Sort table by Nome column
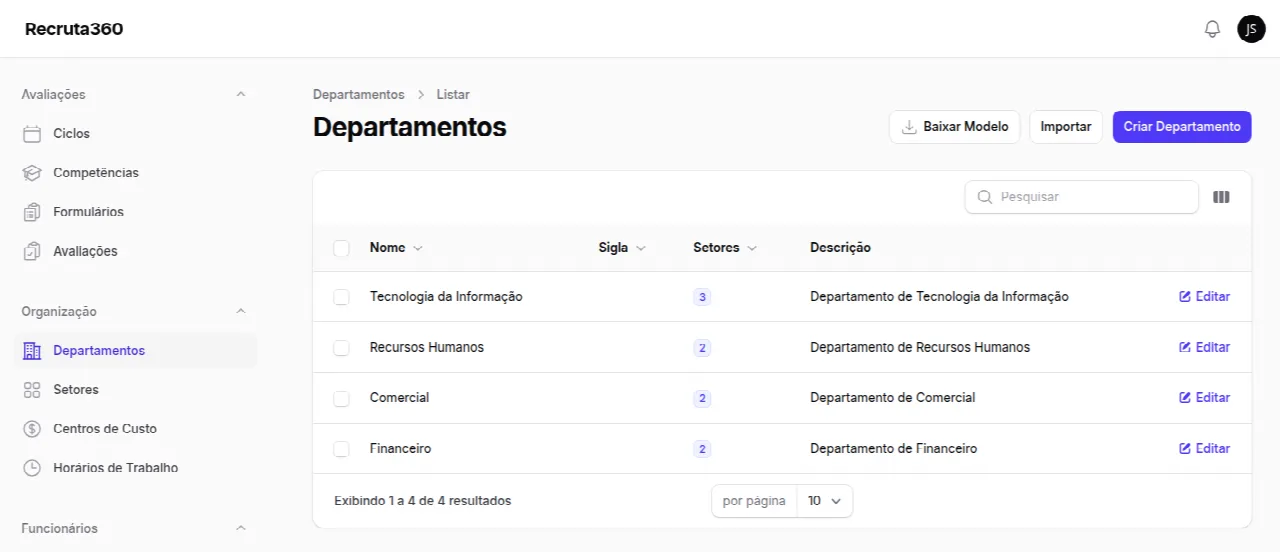Viewport: 1280px width, 552px height. pyautogui.click(x=396, y=248)
